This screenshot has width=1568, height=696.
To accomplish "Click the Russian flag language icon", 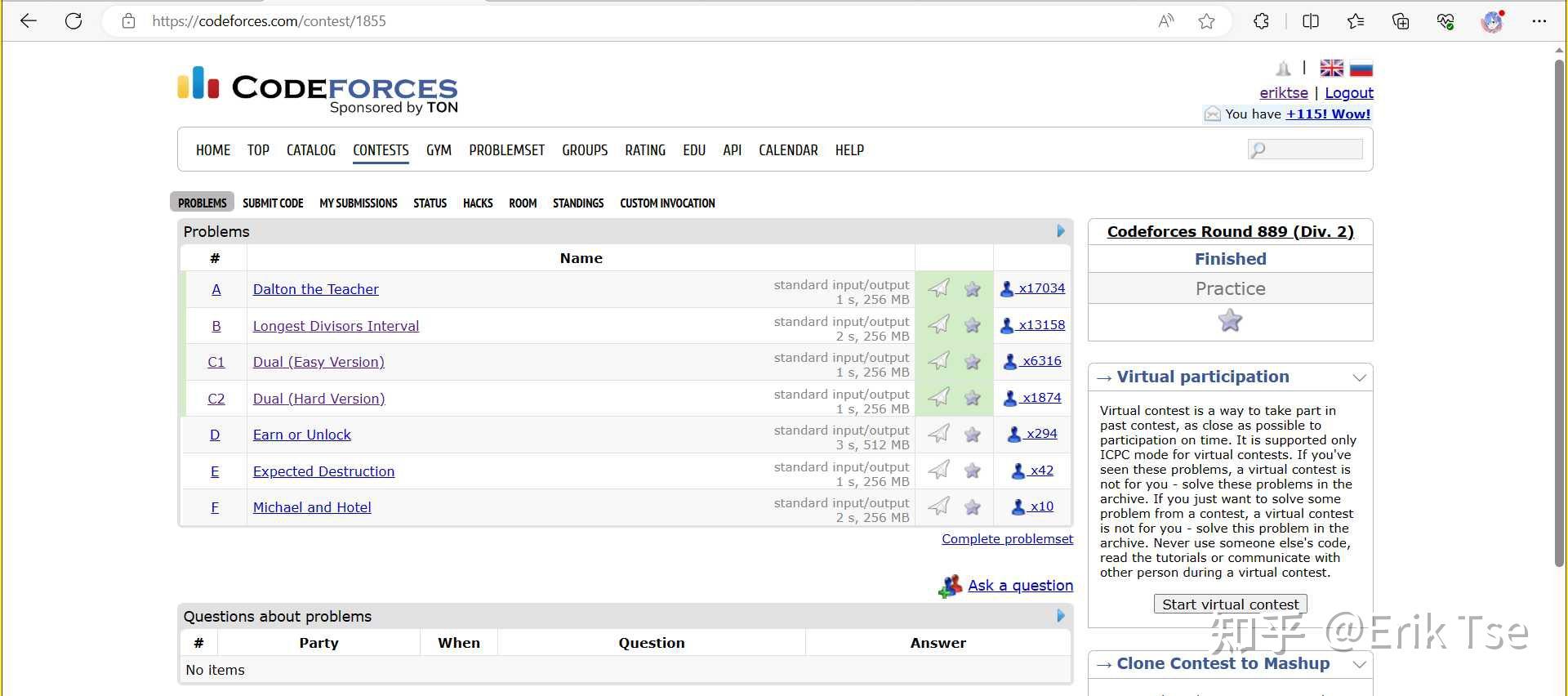I will [1361, 69].
